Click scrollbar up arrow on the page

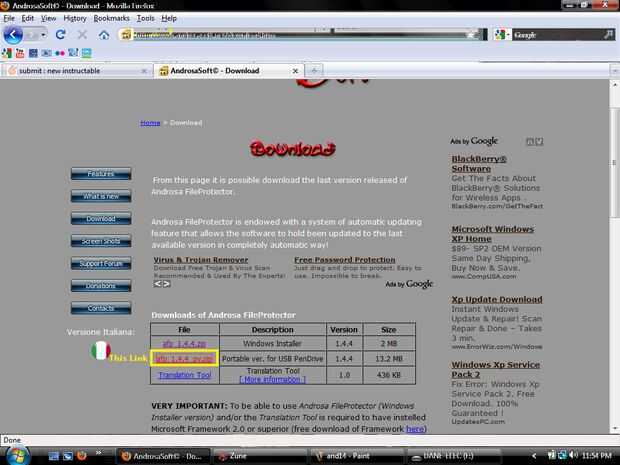tap(615, 84)
